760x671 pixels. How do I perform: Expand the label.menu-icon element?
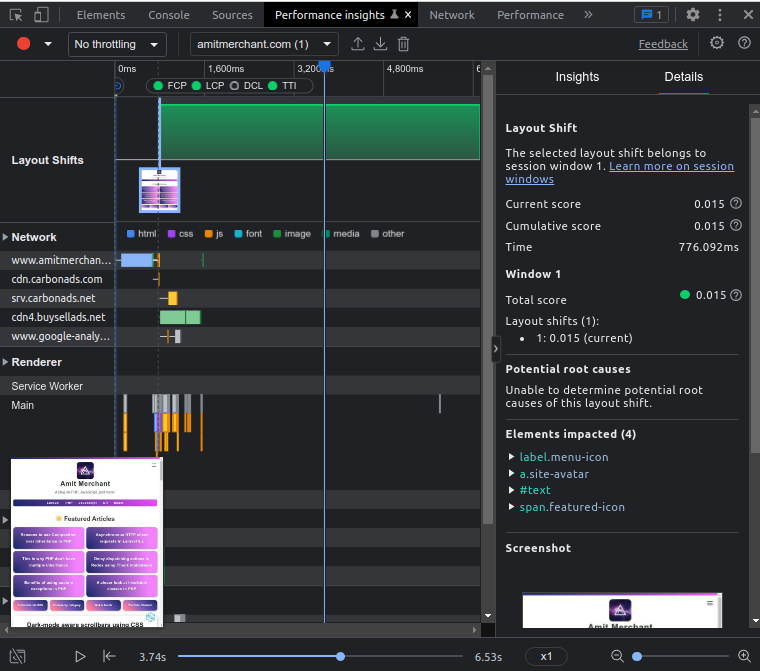[x=511, y=457]
